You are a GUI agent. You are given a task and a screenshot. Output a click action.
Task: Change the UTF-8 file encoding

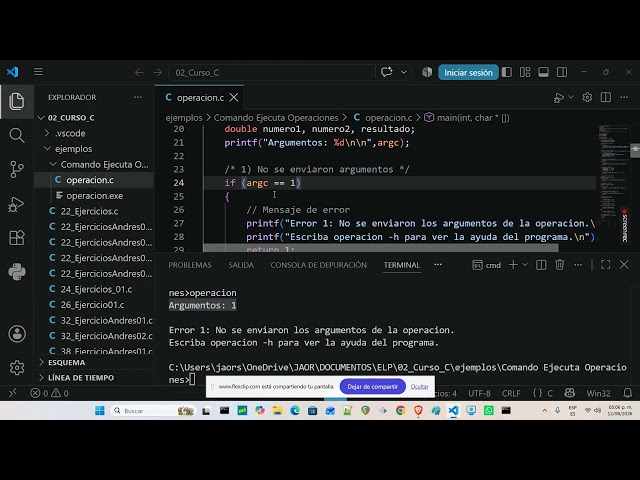(x=480, y=393)
